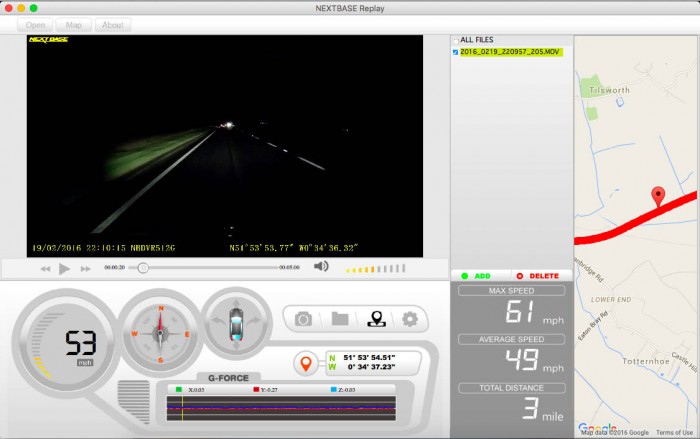The width and height of the screenshot is (700, 439).
Task: Click the NEXTBASE logo in video
Action: pos(48,40)
